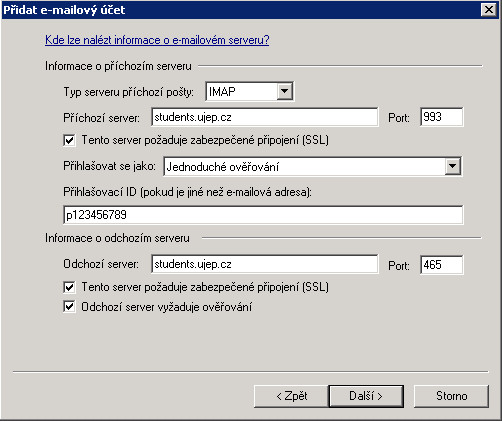502x422 pixels.
Task: Go back with the Zpět button
Action: (x=291, y=396)
